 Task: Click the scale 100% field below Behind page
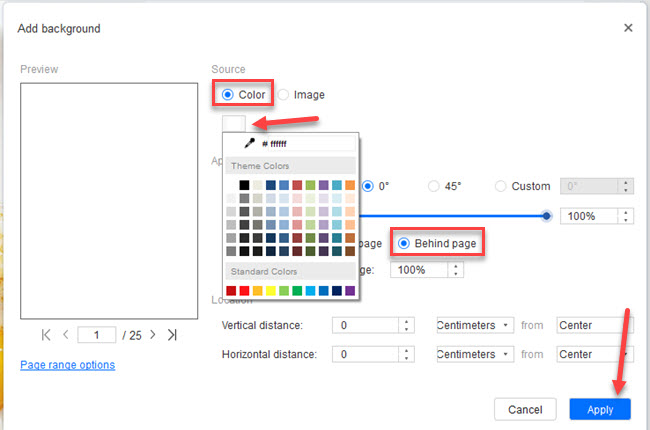coord(419,270)
